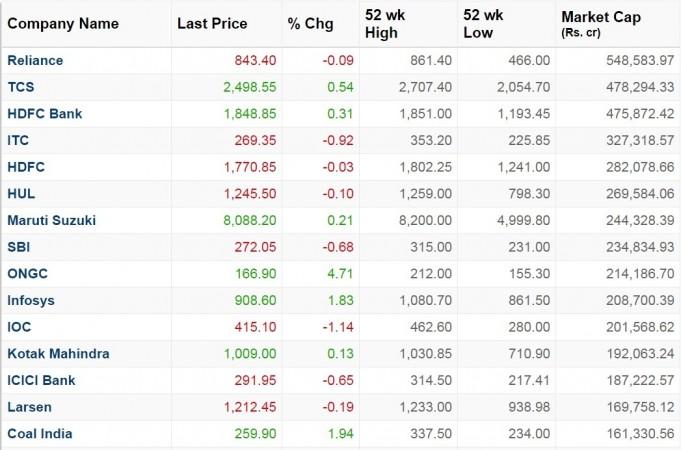
Task: Select Coal India last price 259.90
Action: pos(255,434)
